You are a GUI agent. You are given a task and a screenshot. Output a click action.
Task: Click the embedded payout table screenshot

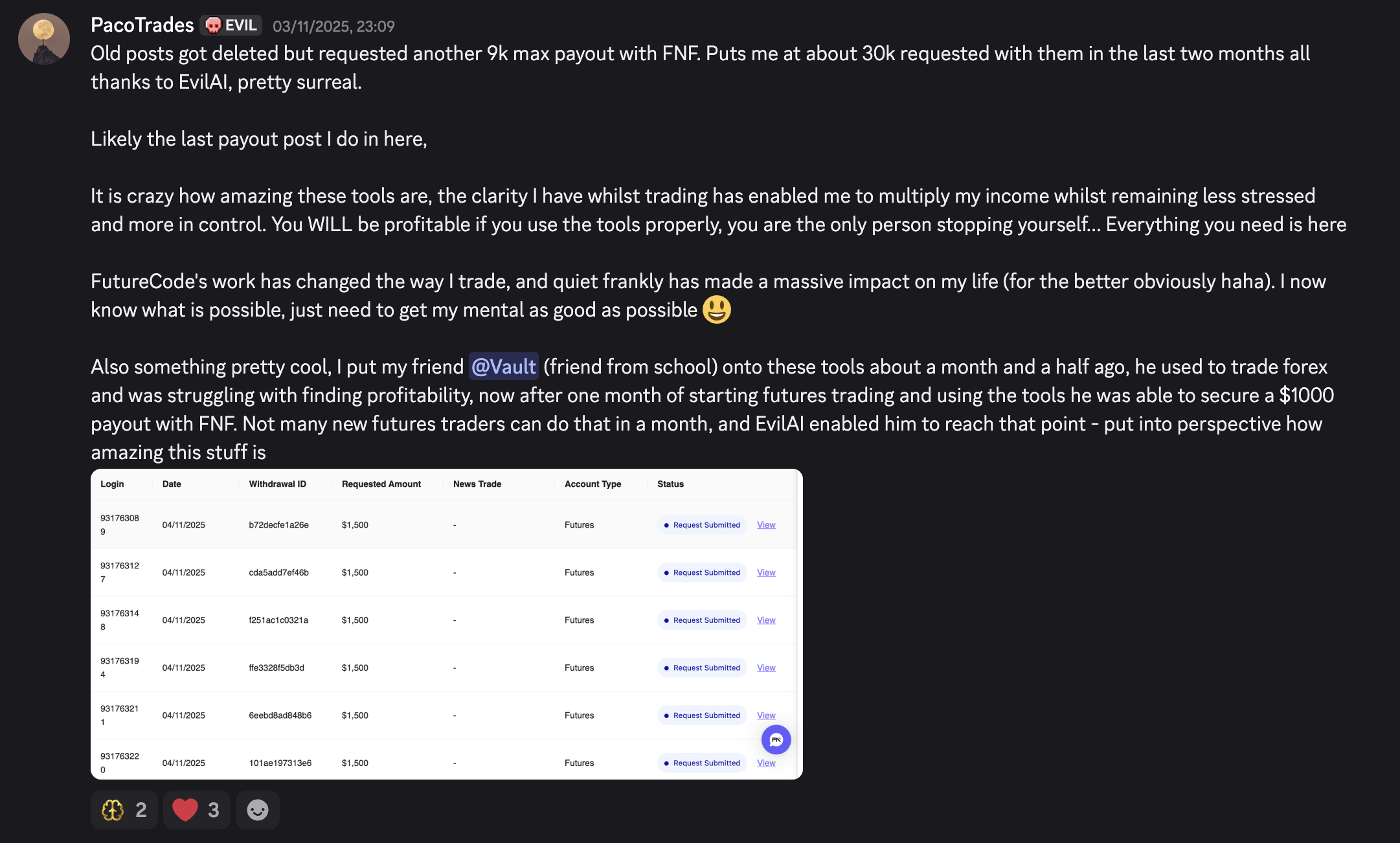click(x=447, y=622)
